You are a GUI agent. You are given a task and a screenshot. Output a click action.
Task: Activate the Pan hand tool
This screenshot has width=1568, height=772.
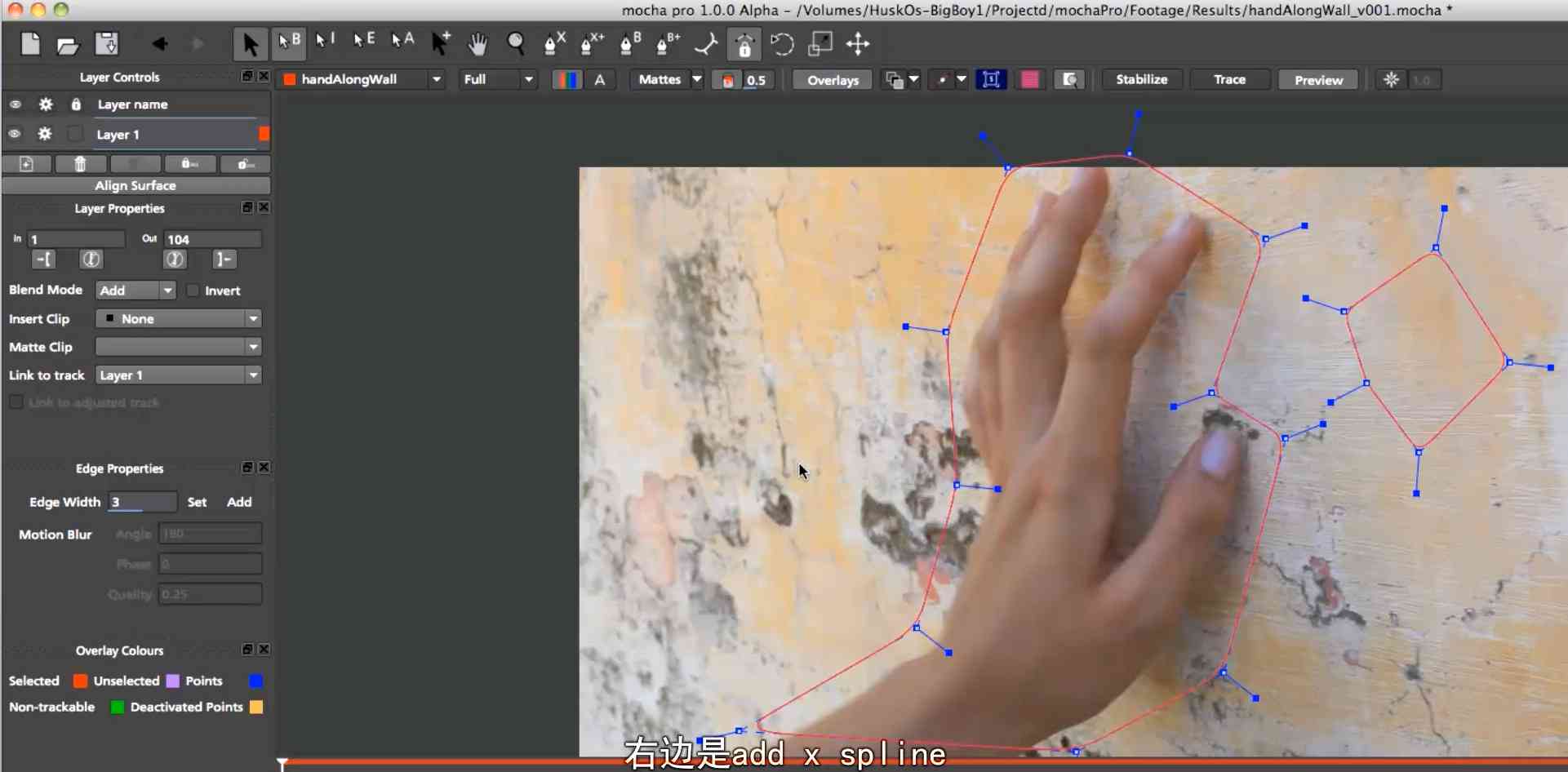[478, 44]
